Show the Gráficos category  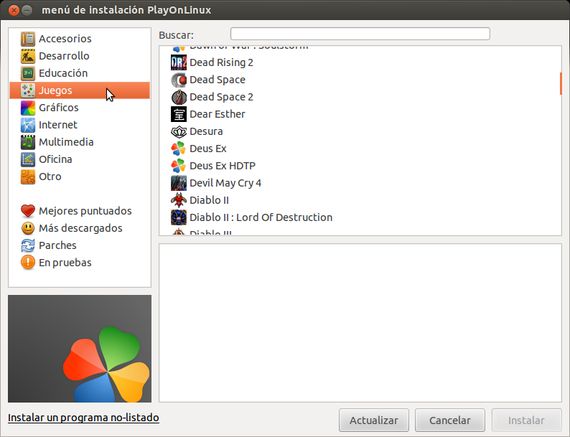click(x=80, y=108)
